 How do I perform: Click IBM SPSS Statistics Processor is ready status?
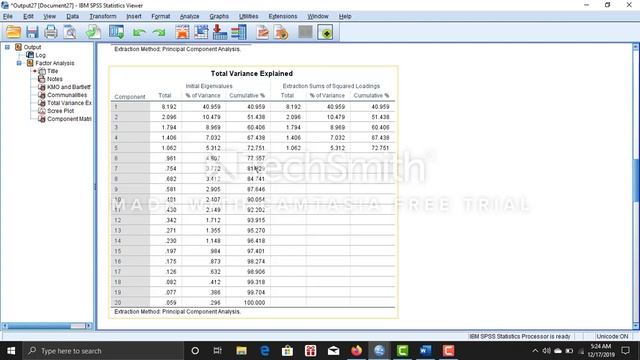[520, 336]
